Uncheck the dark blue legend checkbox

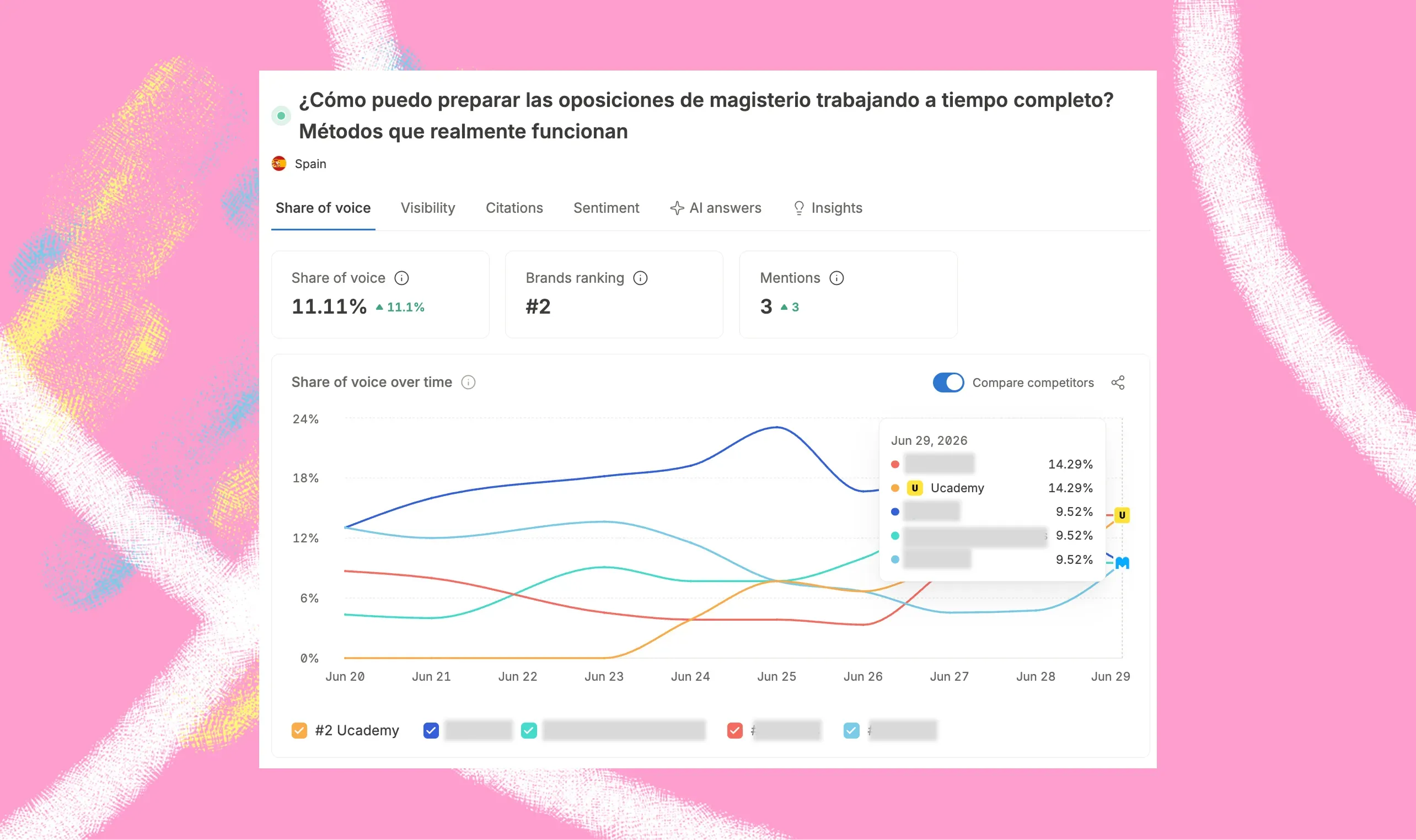(x=431, y=730)
